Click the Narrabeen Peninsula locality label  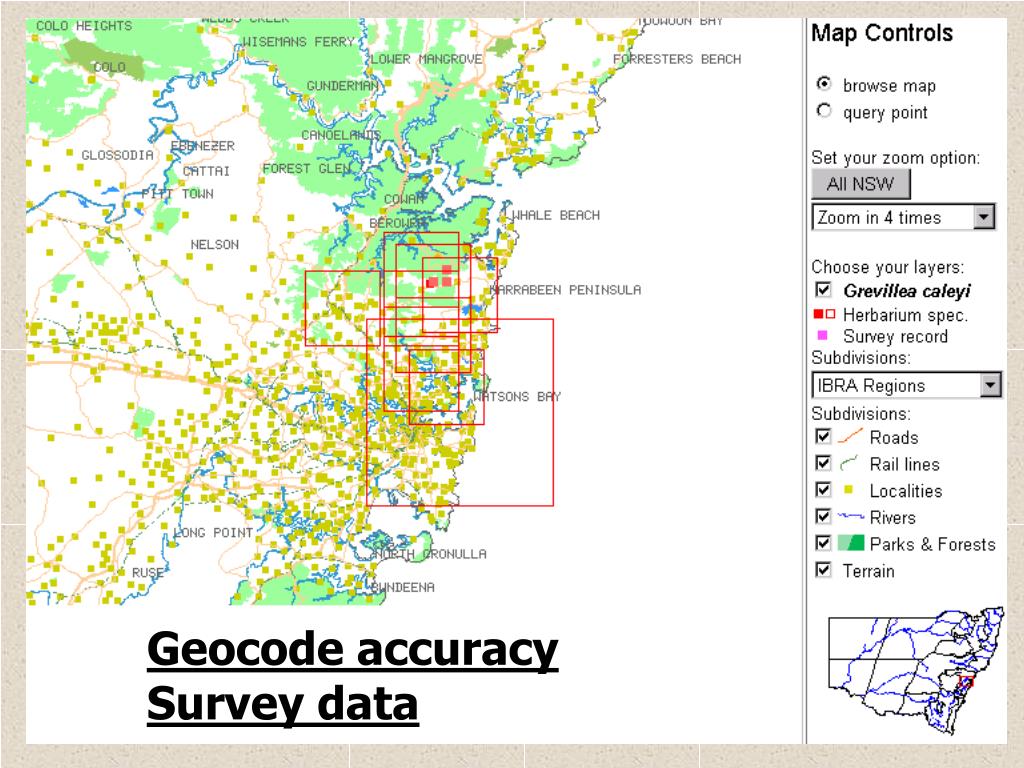pyautogui.click(x=566, y=289)
